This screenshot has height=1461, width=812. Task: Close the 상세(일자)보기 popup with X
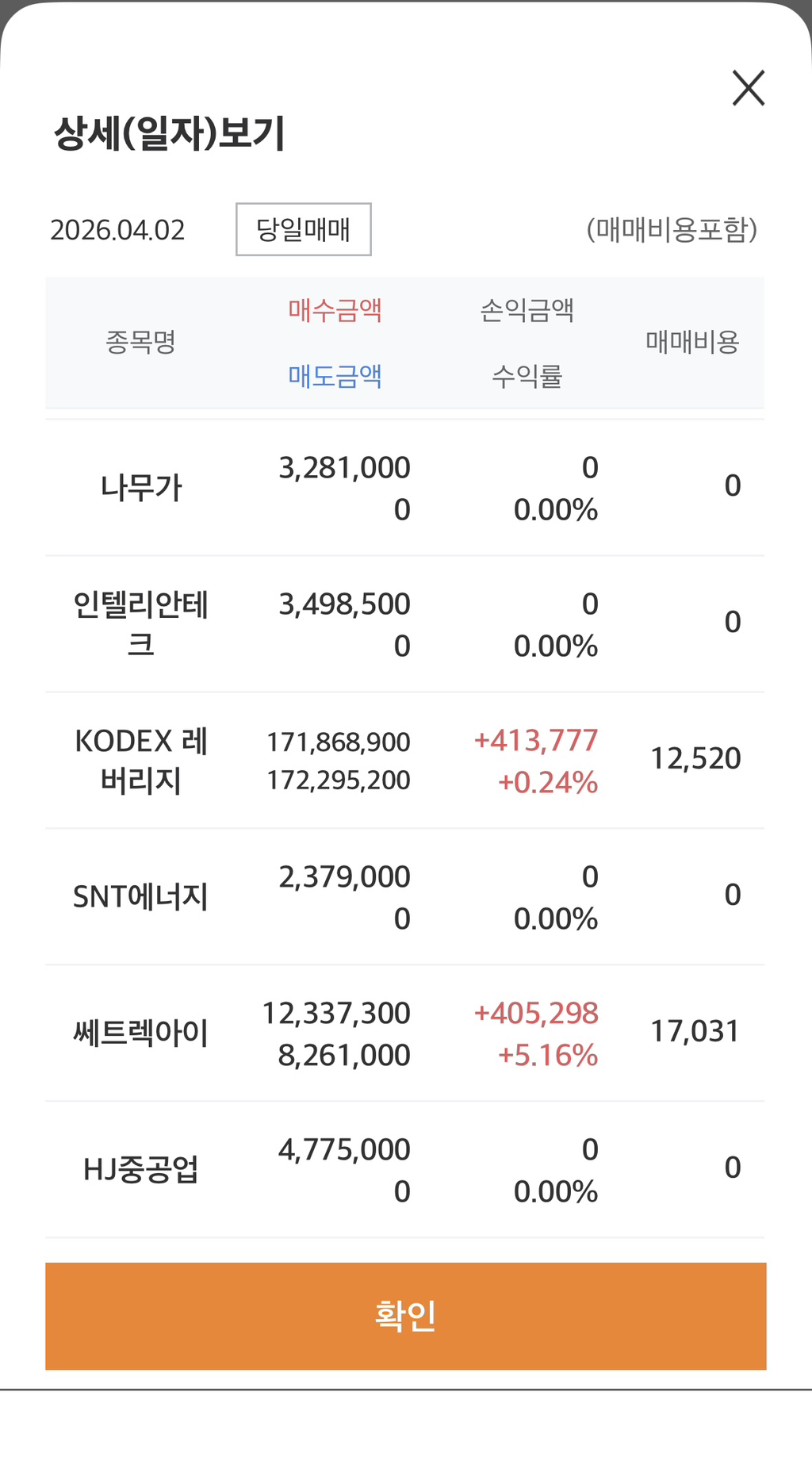coord(748,88)
